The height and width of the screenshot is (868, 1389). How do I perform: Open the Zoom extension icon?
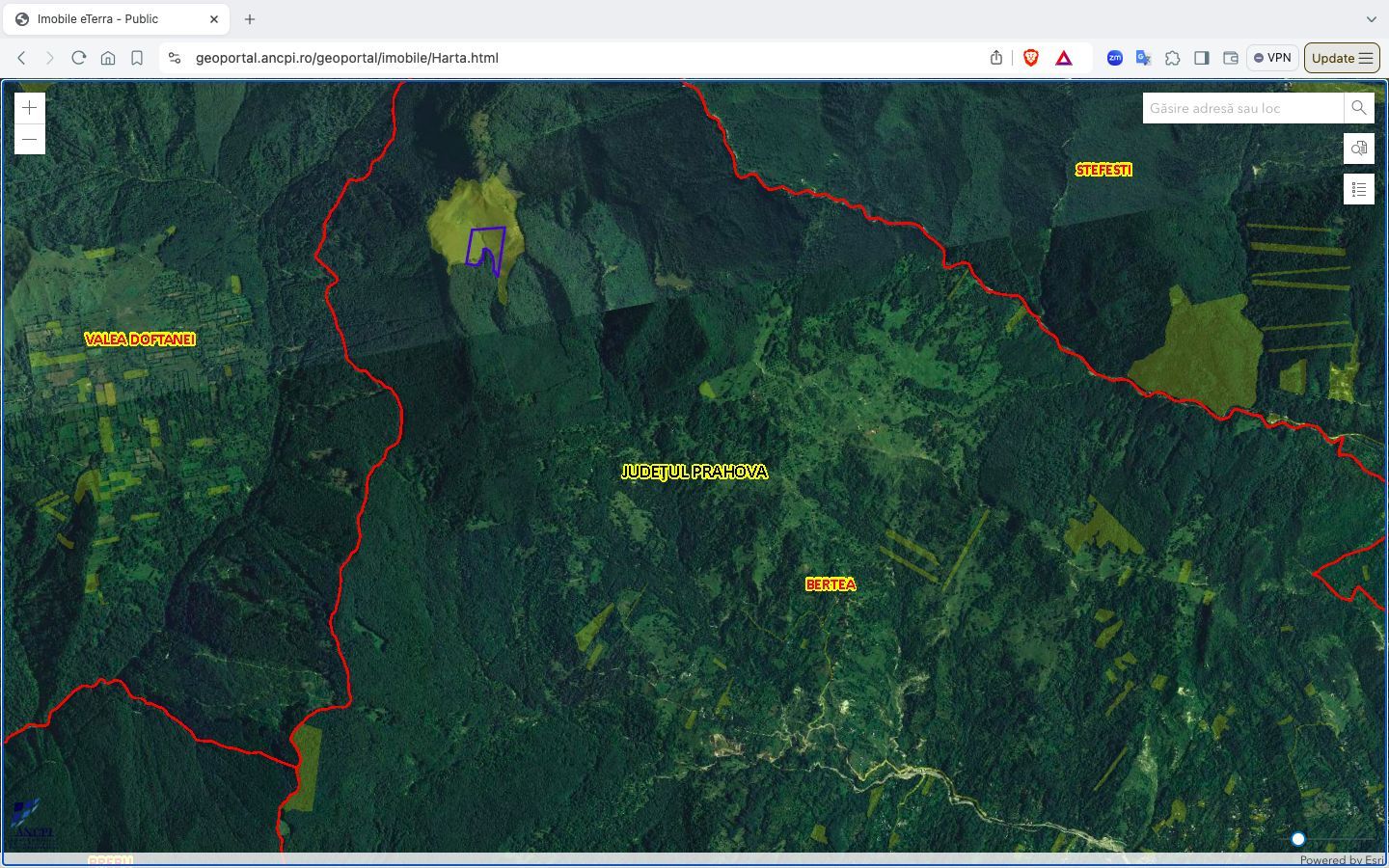tap(1115, 58)
